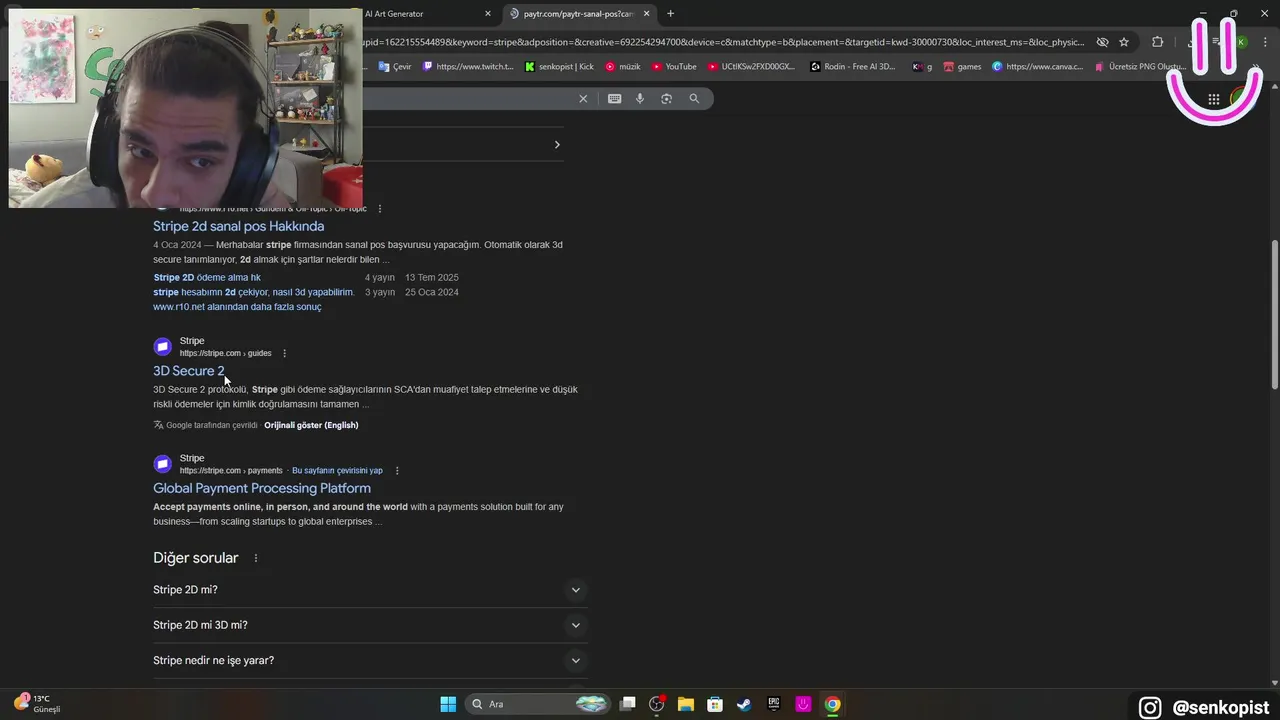
Task: Bookmark this page with the star icon
Action: [x=1124, y=42]
